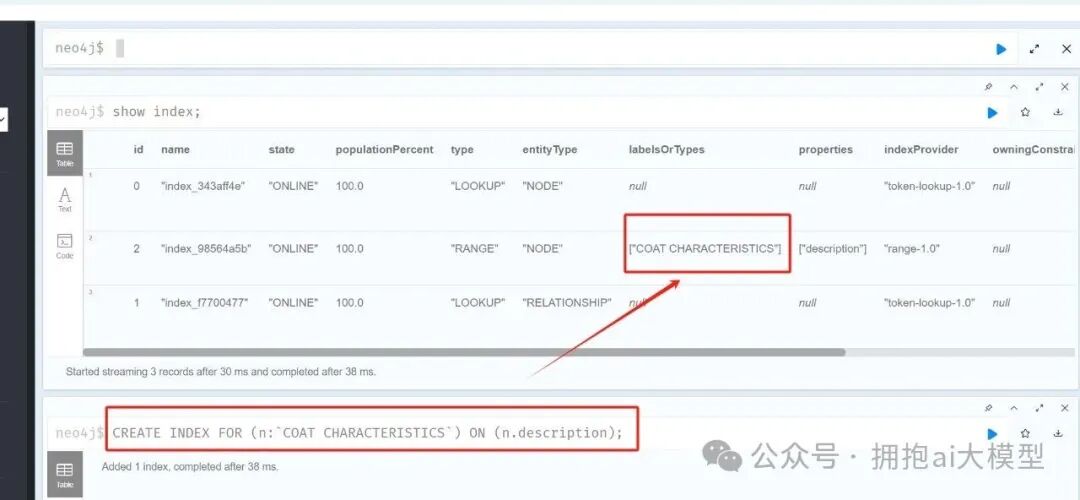Rerun the CREATE INDEX query

pyautogui.click(x=993, y=433)
